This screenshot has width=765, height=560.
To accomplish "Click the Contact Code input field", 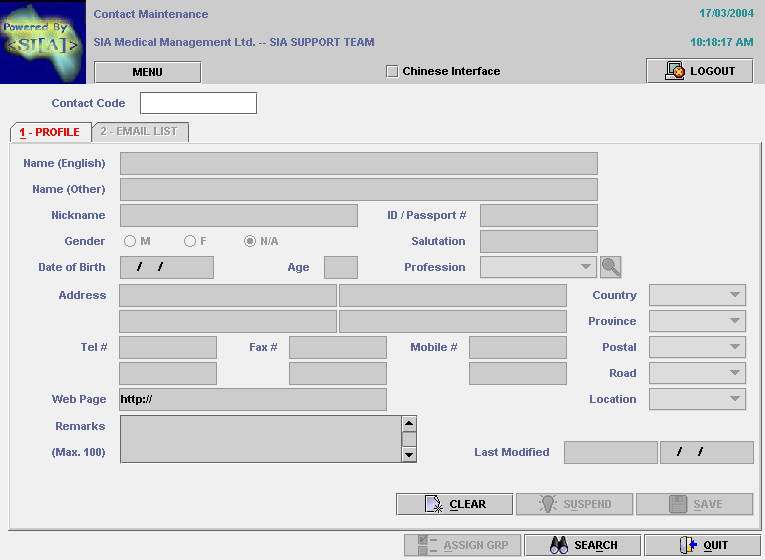I will [x=198, y=103].
